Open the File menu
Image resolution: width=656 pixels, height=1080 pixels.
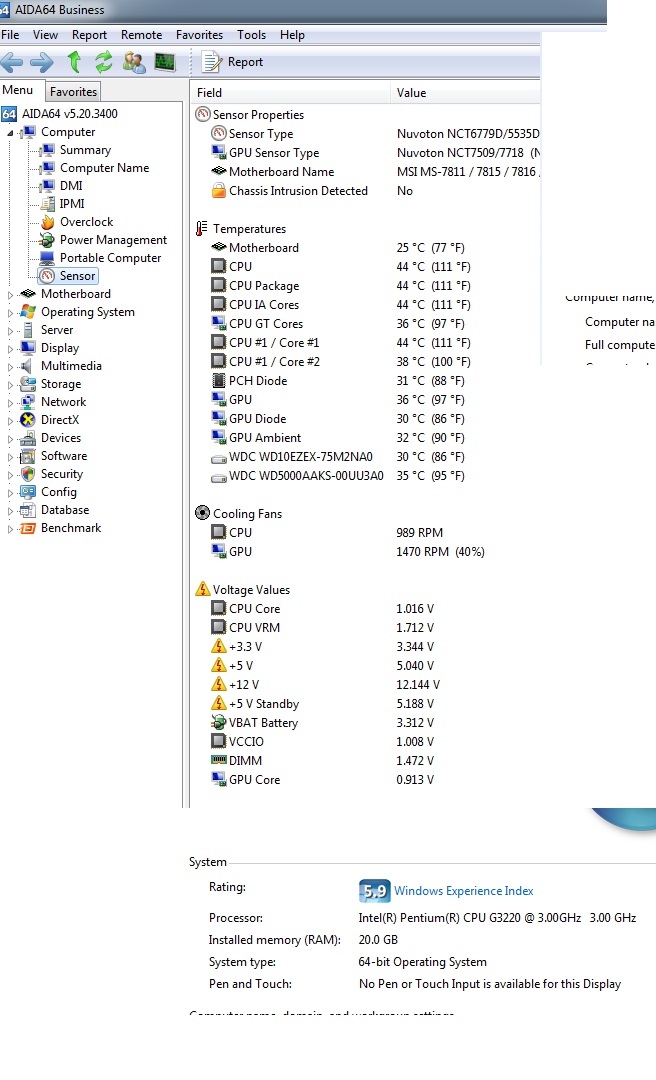10,34
